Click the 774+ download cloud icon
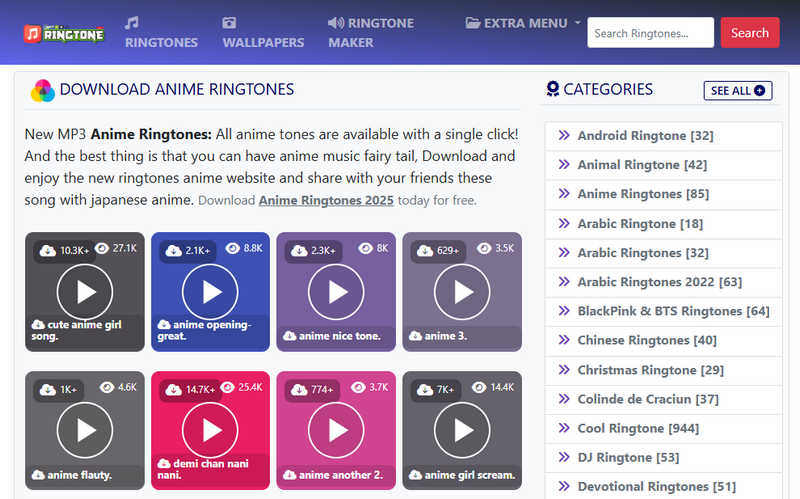 point(299,389)
